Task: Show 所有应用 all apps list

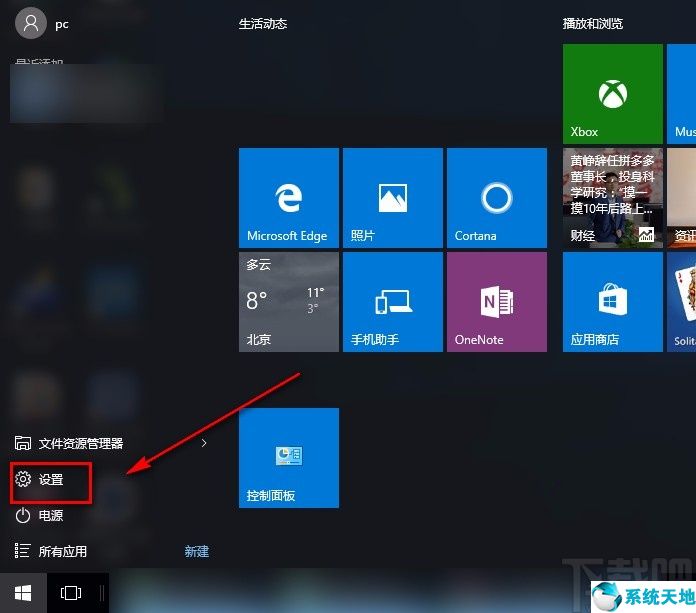Action: [x=51, y=551]
